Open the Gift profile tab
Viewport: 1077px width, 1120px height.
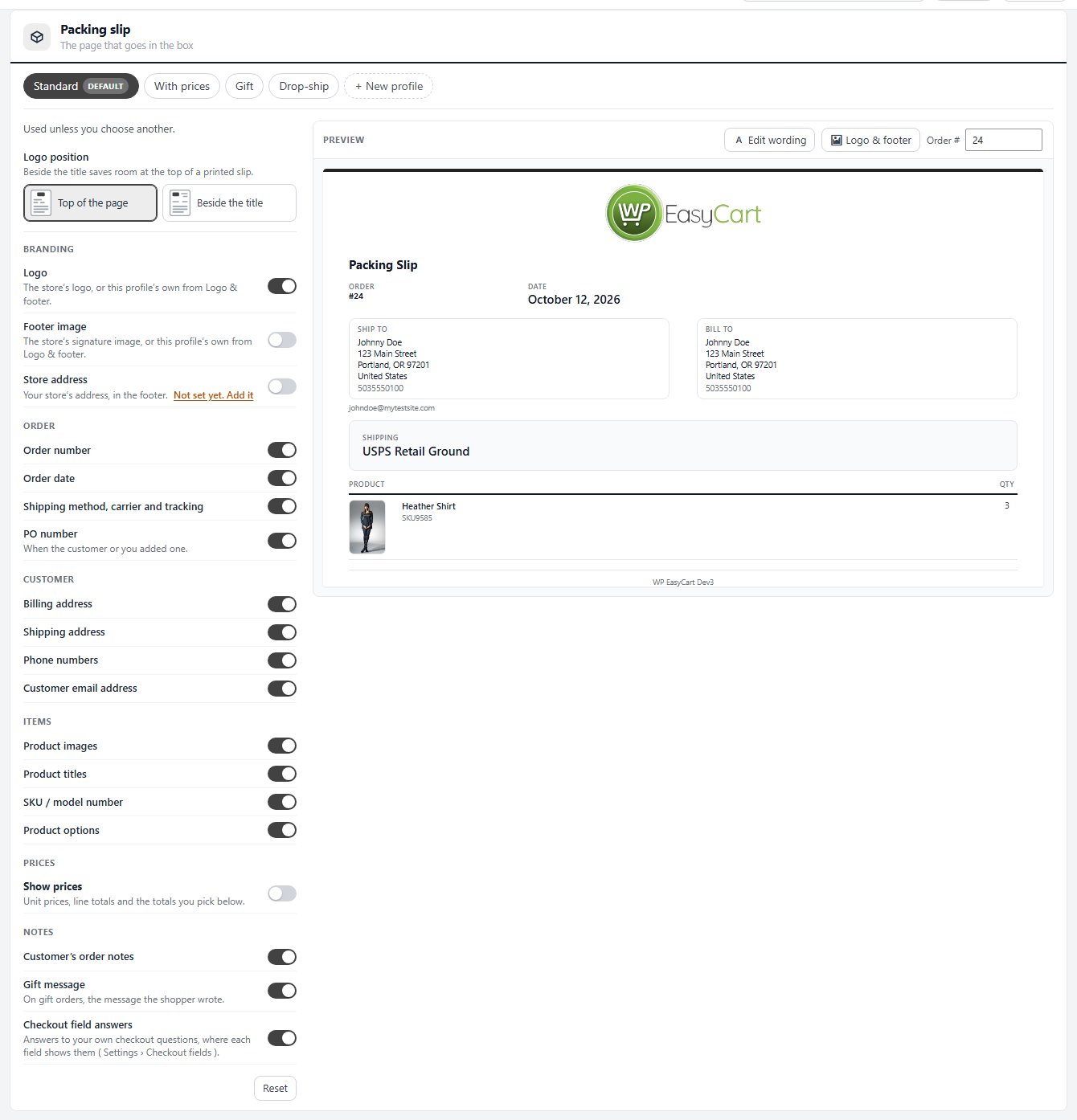244,86
